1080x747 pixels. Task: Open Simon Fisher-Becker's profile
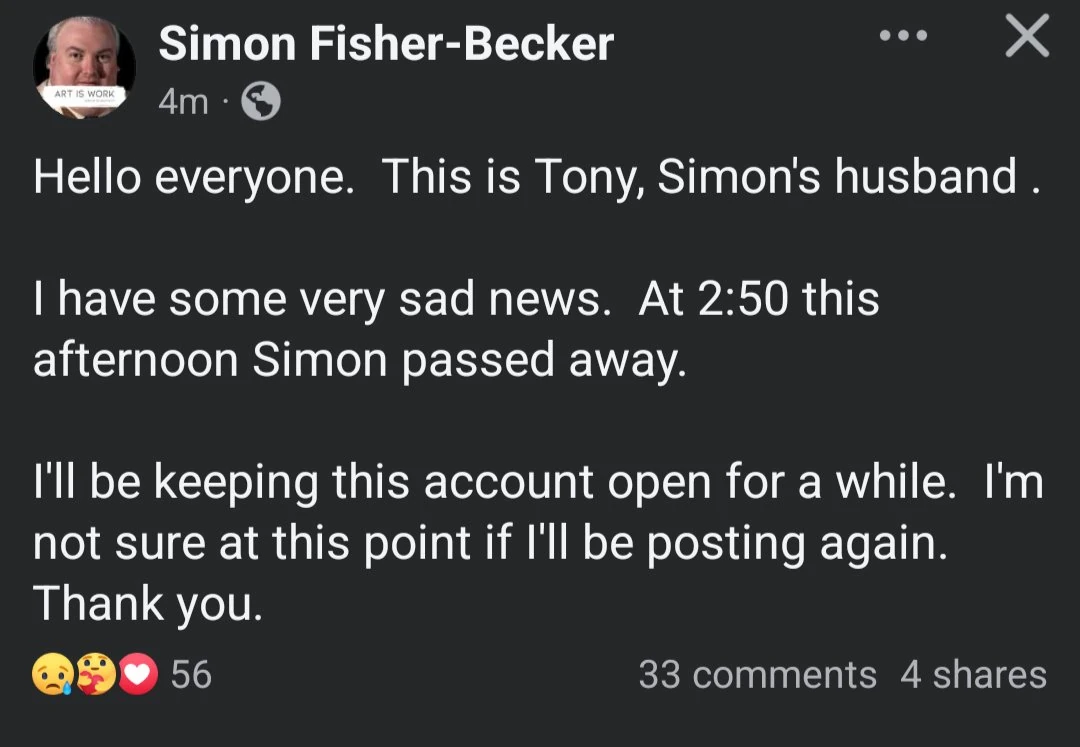coord(386,43)
